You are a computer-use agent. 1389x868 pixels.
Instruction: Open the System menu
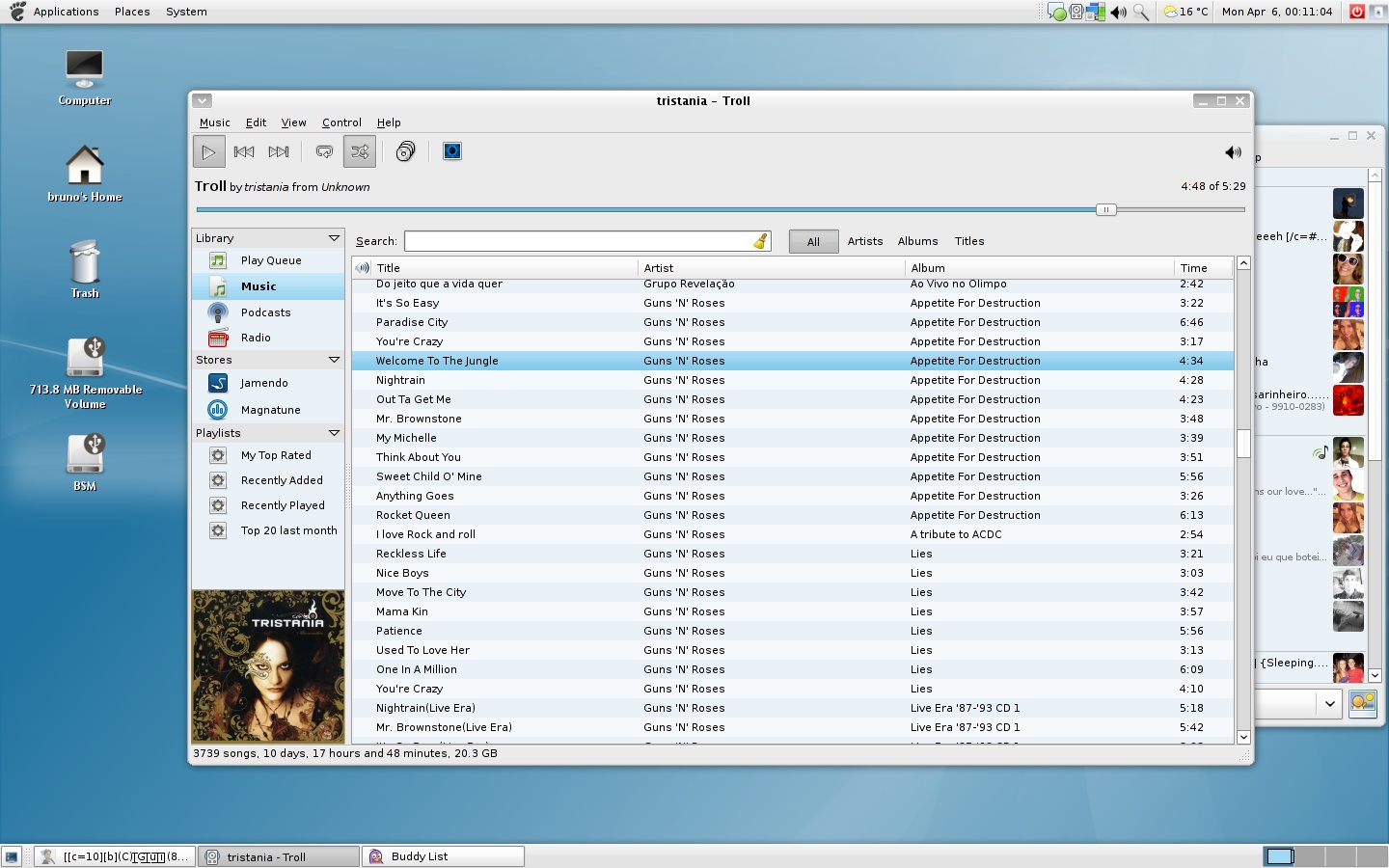[186, 12]
